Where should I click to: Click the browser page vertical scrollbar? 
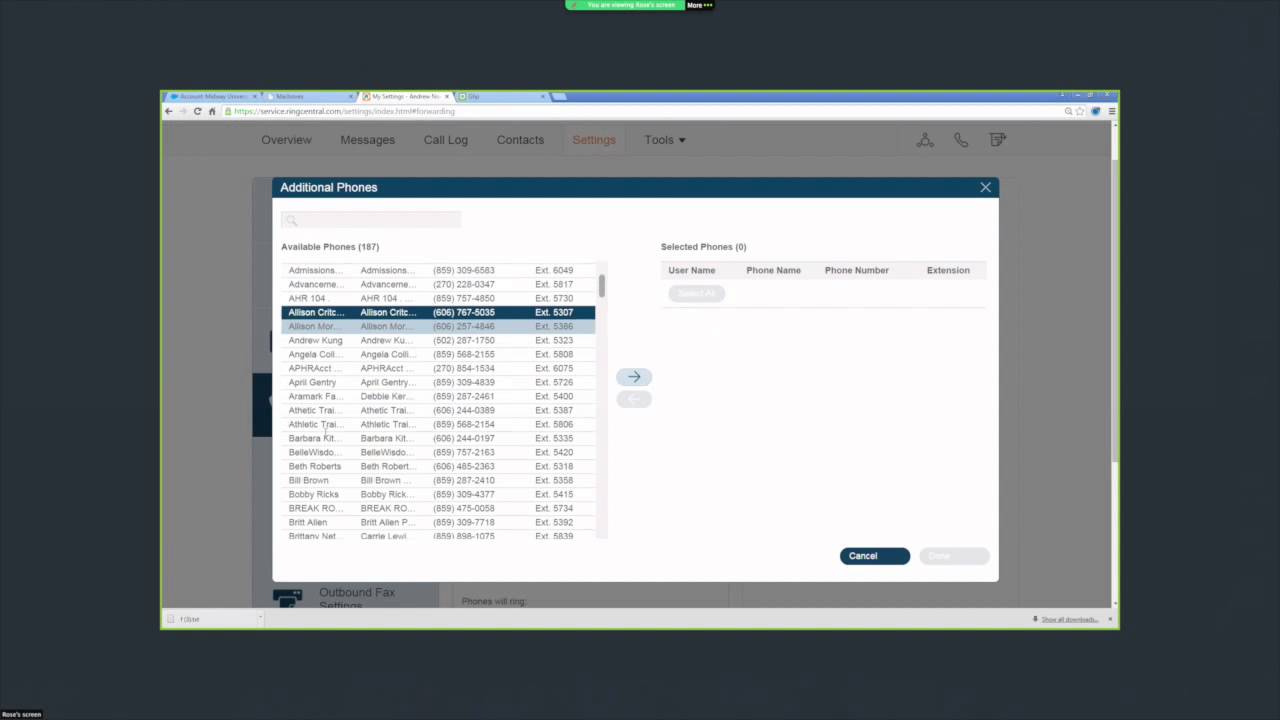click(1115, 311)
